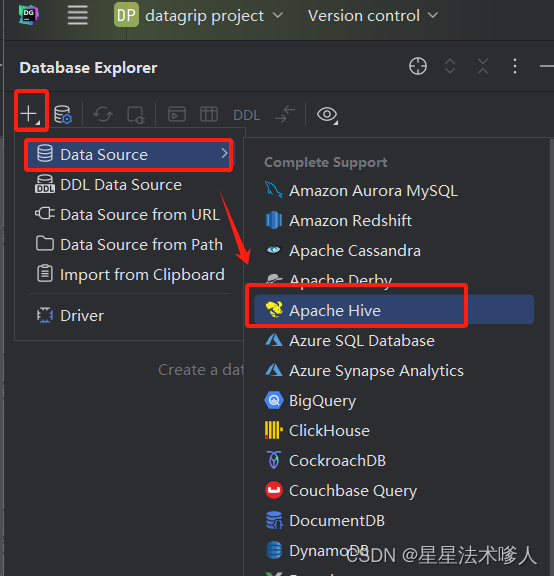Screen dimensions: 554x576
Task: Click the Jump to source arrows icon
Action: coord(285,114)
